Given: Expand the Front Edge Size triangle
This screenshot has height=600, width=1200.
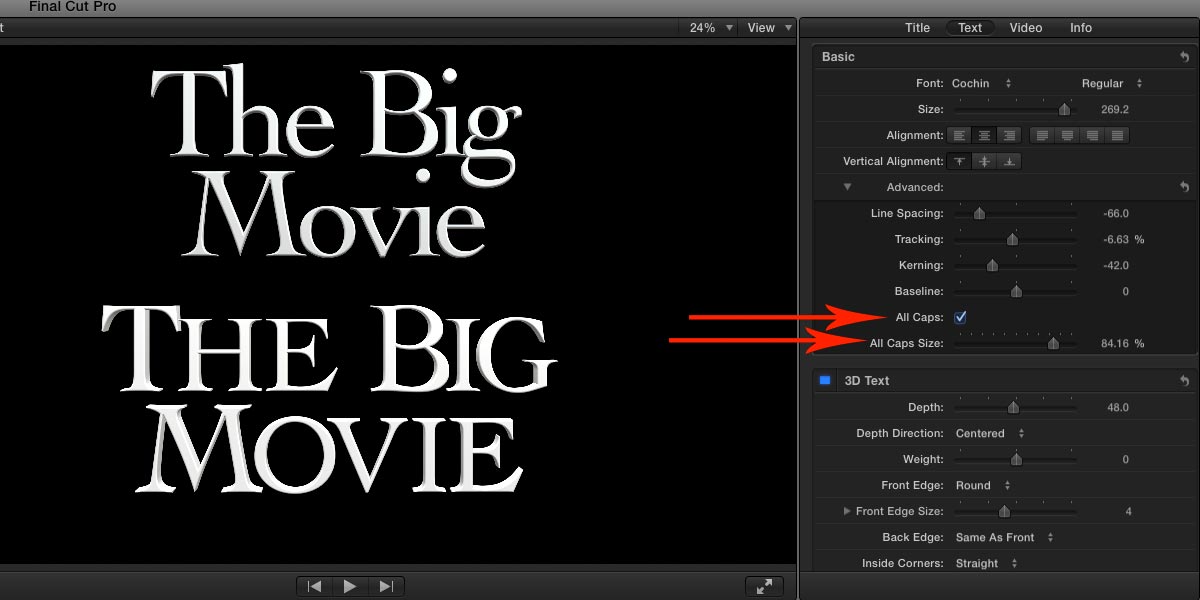Looking at the screenshot, I should point(847,511).
